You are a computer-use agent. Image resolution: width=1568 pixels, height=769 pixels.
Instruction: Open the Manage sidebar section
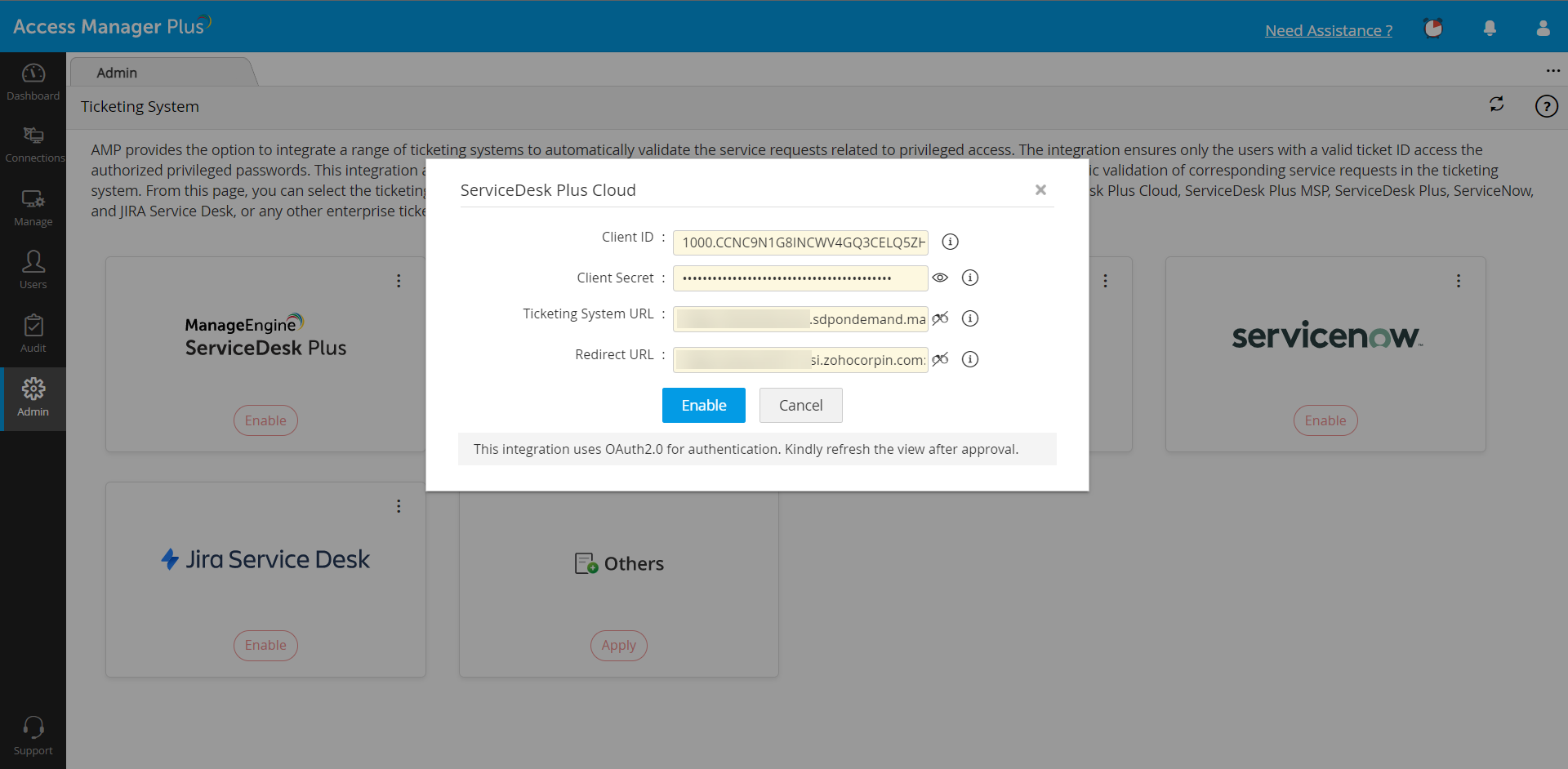pos(33,208)
